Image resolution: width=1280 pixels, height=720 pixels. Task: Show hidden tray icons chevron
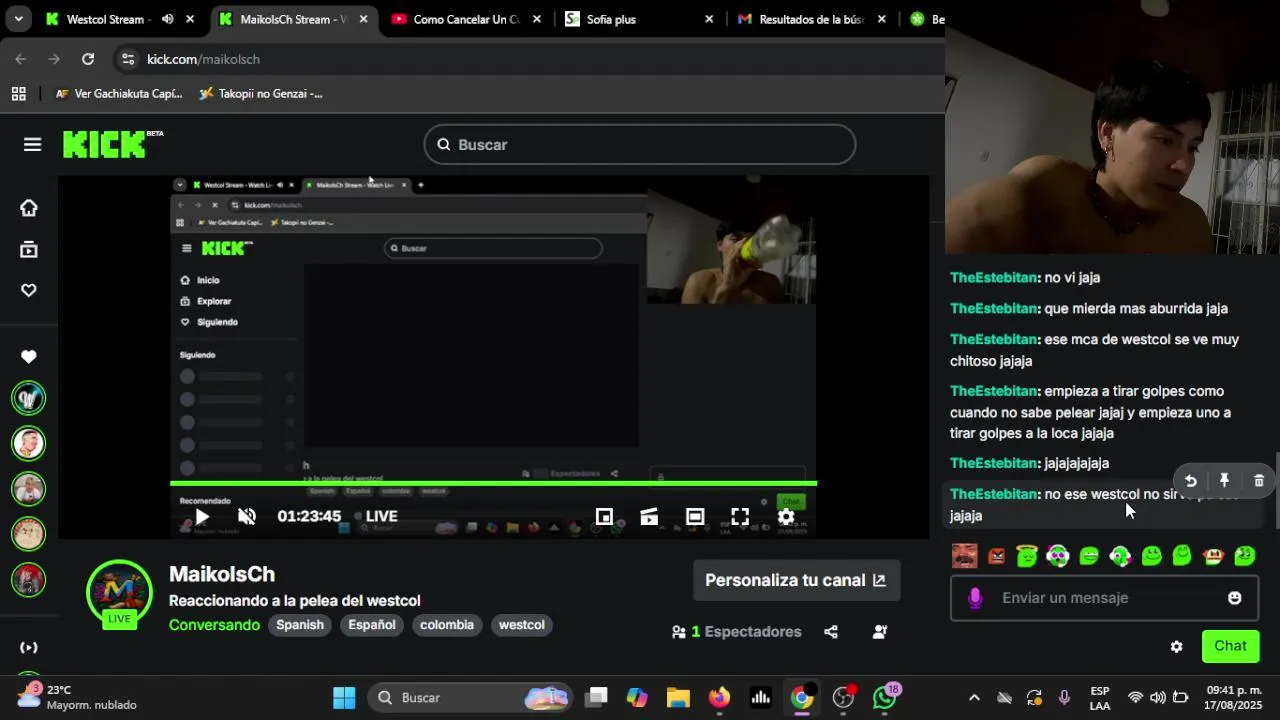point(974,698)
